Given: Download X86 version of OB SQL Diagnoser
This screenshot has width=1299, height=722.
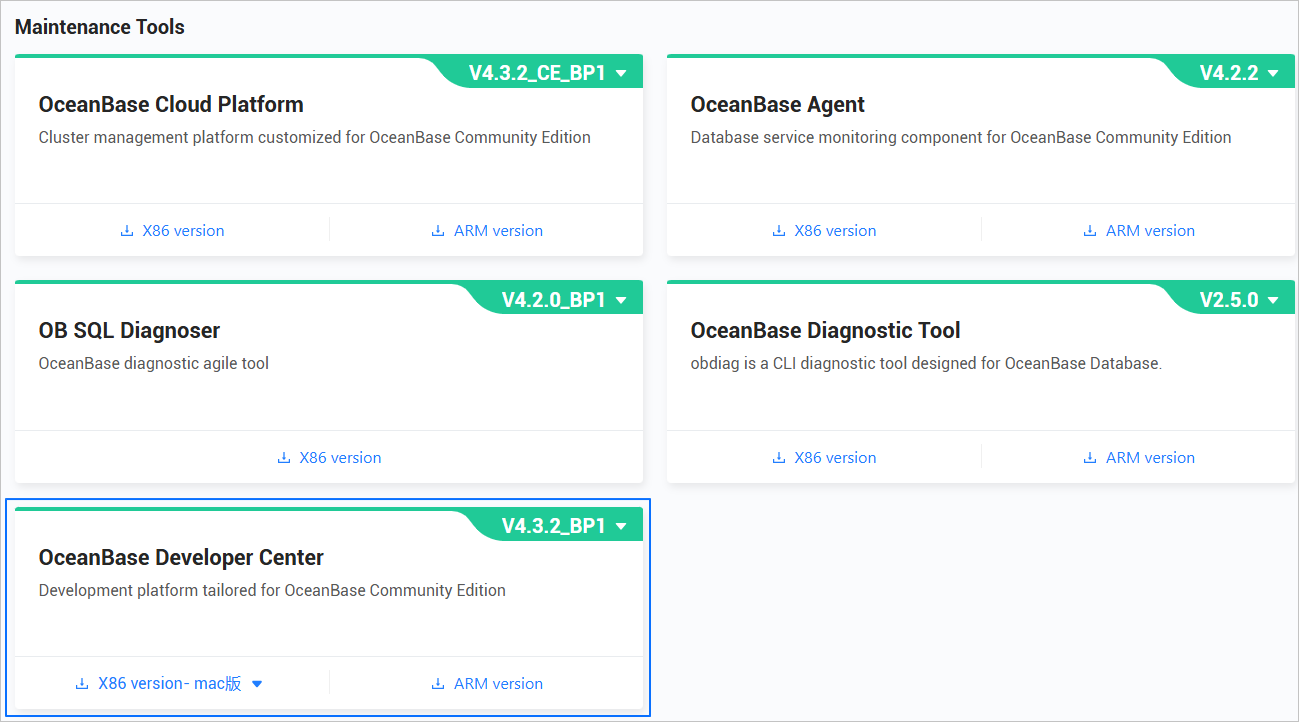Looking at the screenshot, I should tap(340, 458).
